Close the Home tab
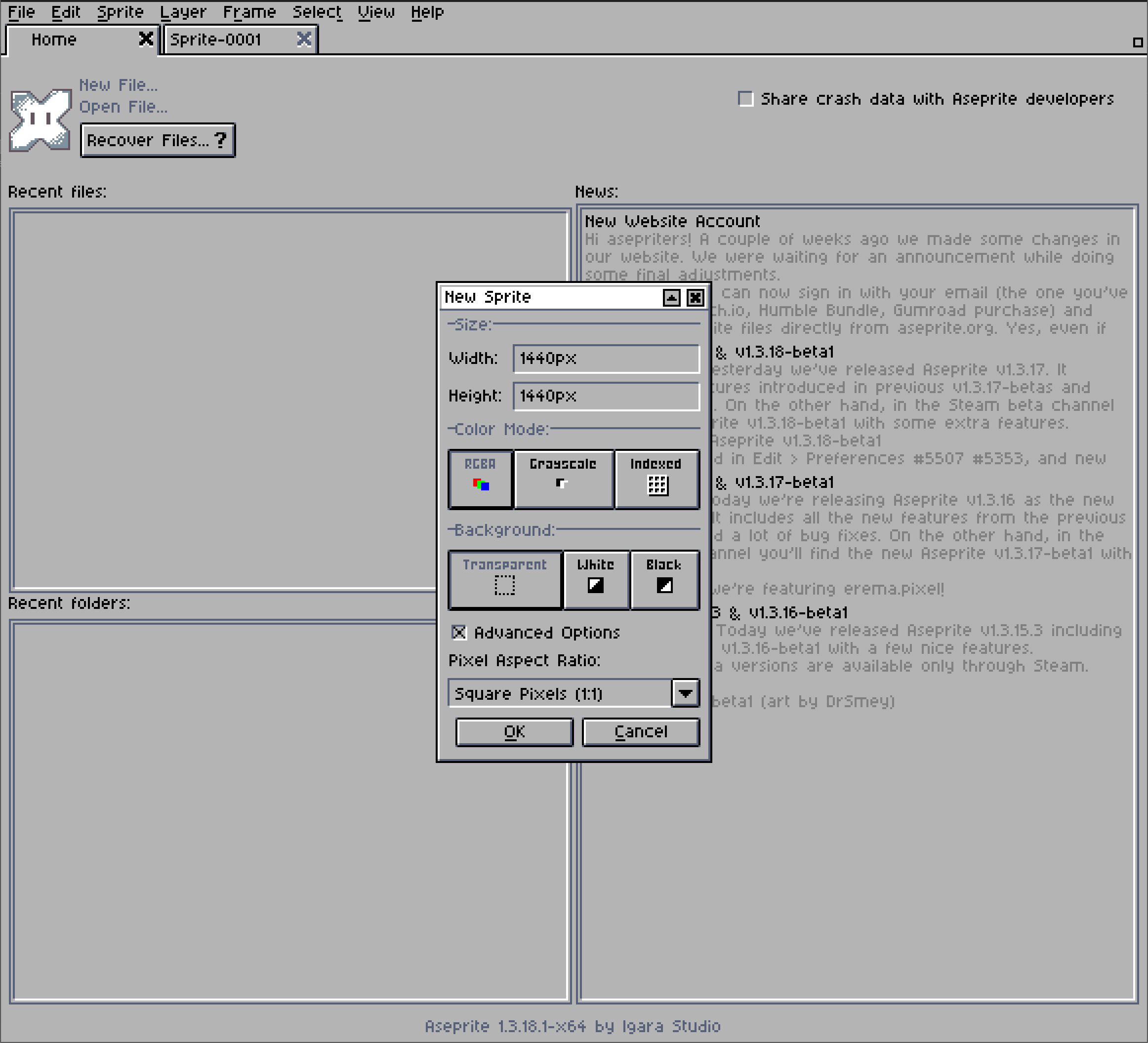1148x1043 pixels. point(146,39)
